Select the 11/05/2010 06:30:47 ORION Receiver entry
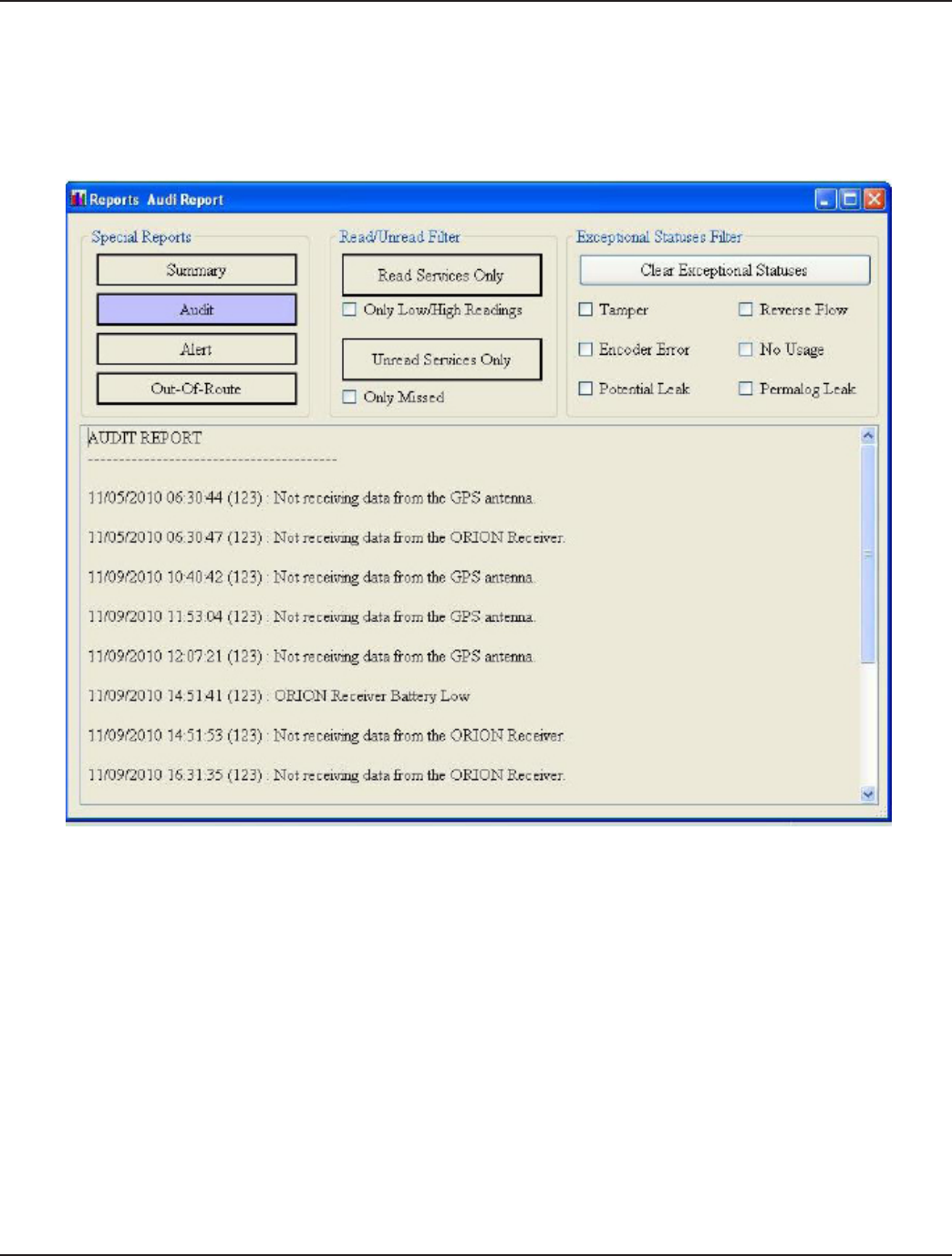952x1256 pixels. click(326, 537)
